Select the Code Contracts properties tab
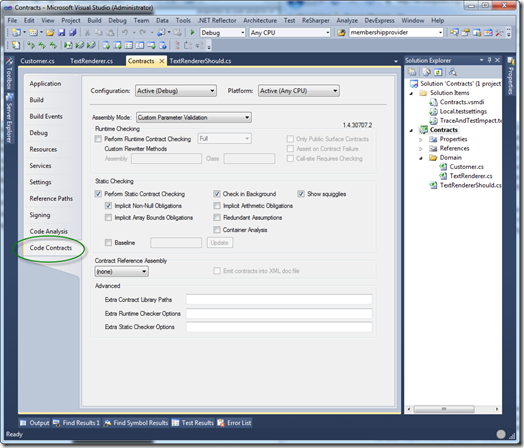This screenshot has width=524, height=448. [x=50, y=248]
